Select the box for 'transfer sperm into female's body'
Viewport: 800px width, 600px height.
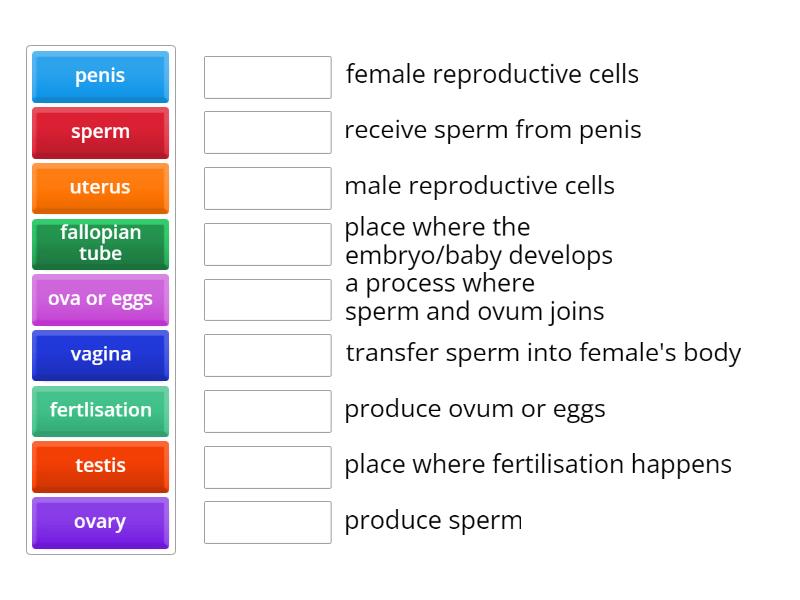click(x=267, y=354)
